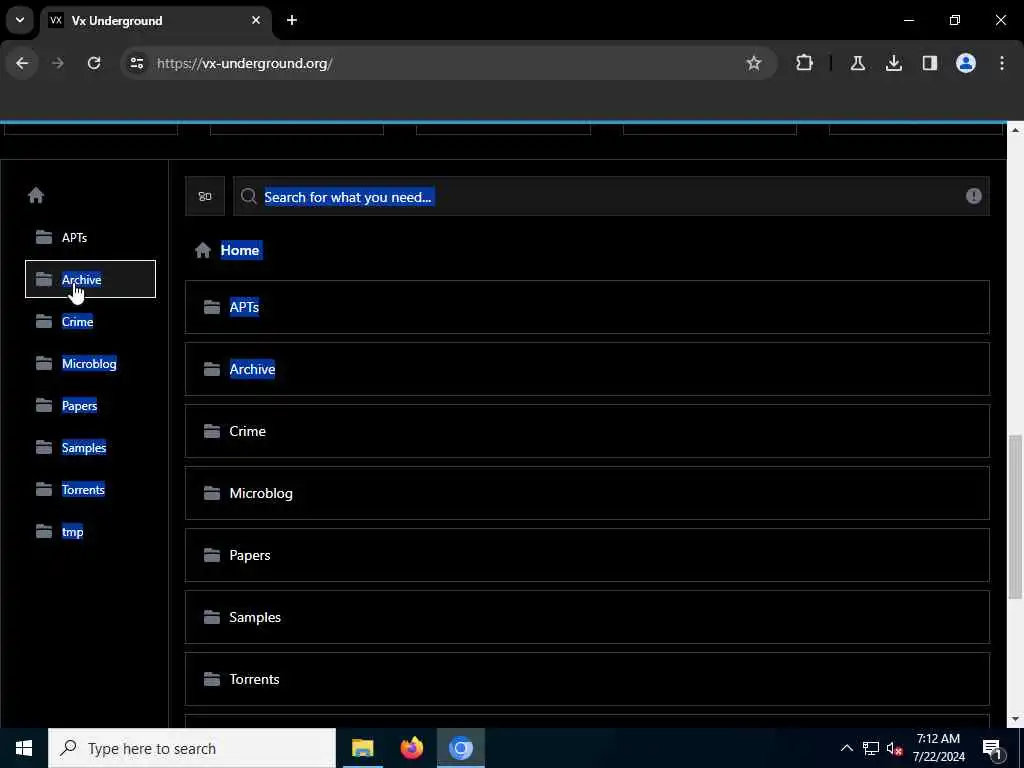
Task: Open the Samples row in the main list
Action: 587,617
